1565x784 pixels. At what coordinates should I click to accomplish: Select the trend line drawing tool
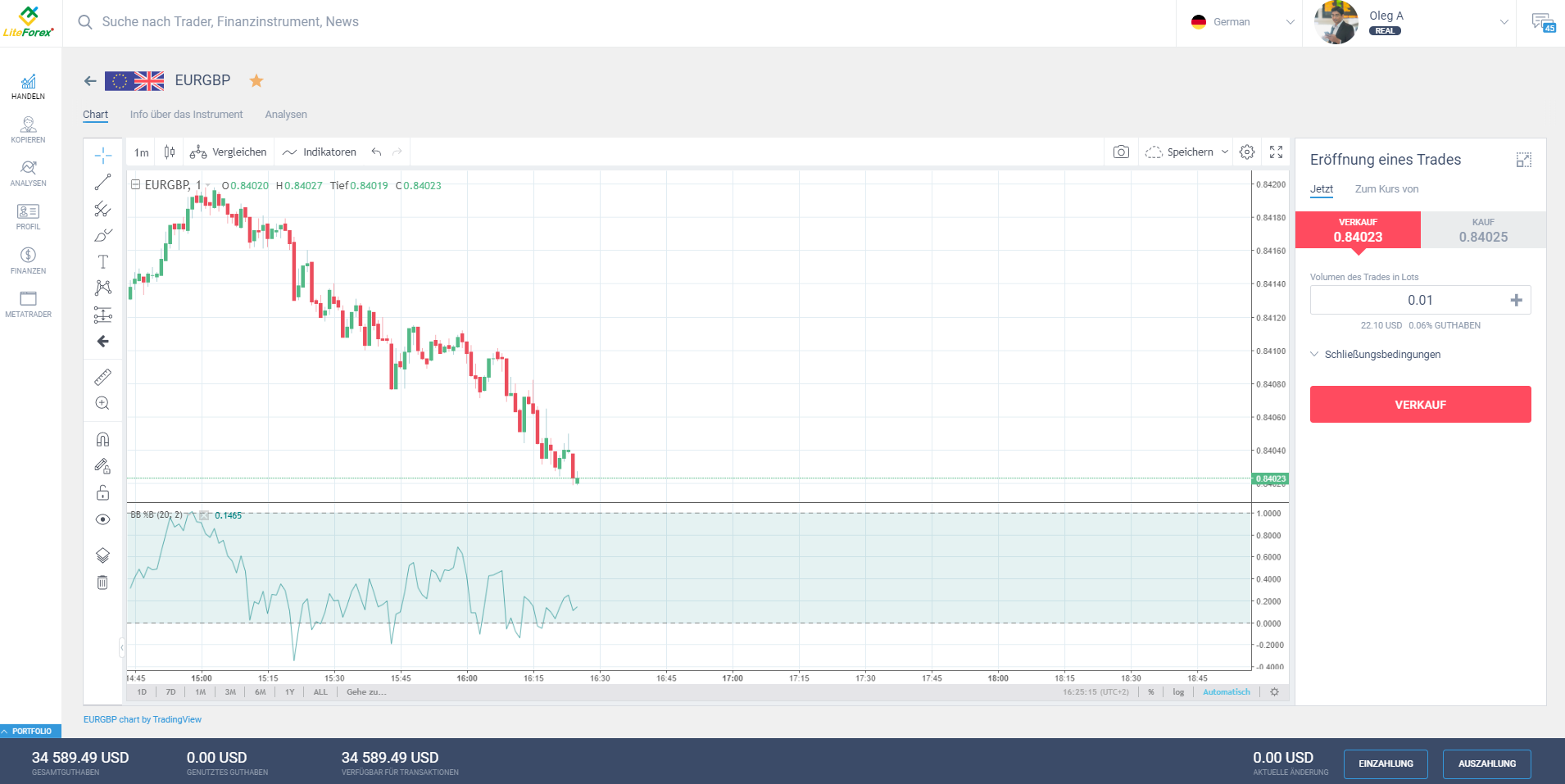102,181
